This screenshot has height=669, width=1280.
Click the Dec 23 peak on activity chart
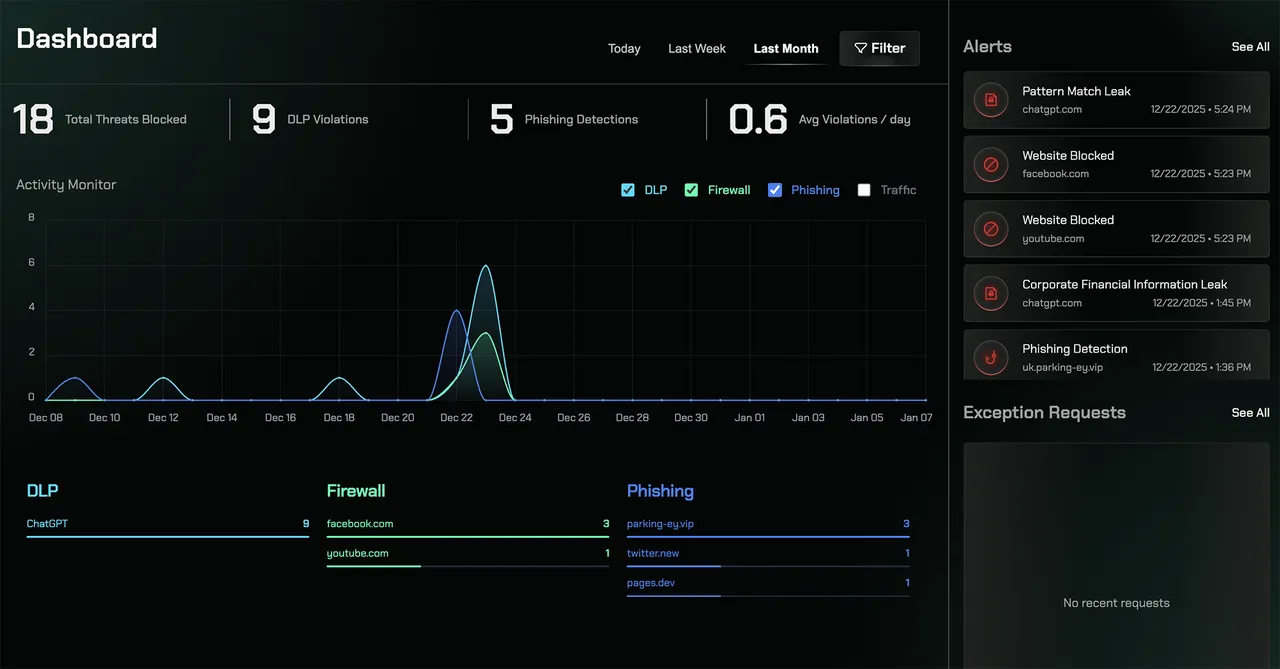point(485,267)
